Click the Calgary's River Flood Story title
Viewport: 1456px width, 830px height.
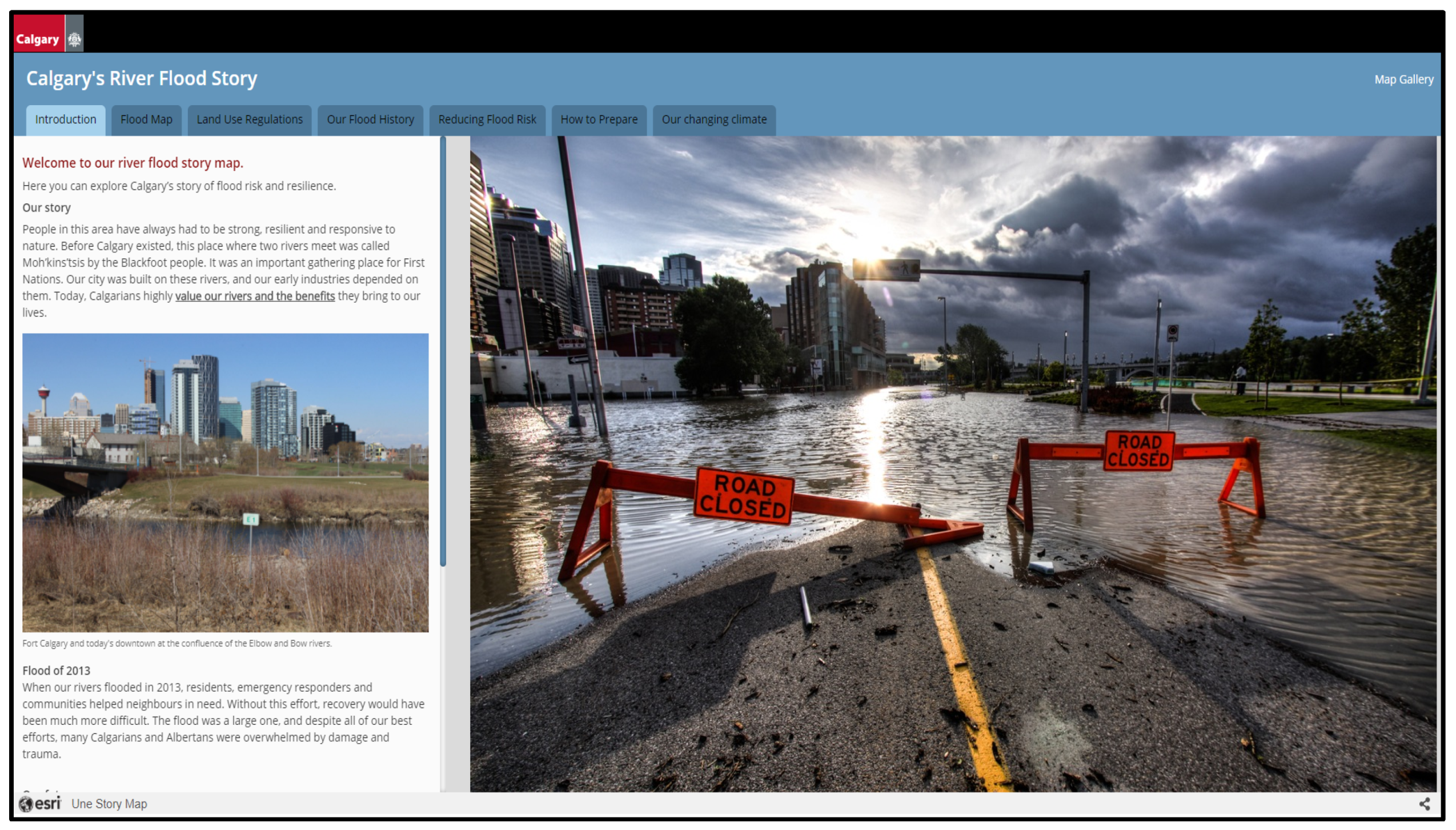[x=142, y=78]
